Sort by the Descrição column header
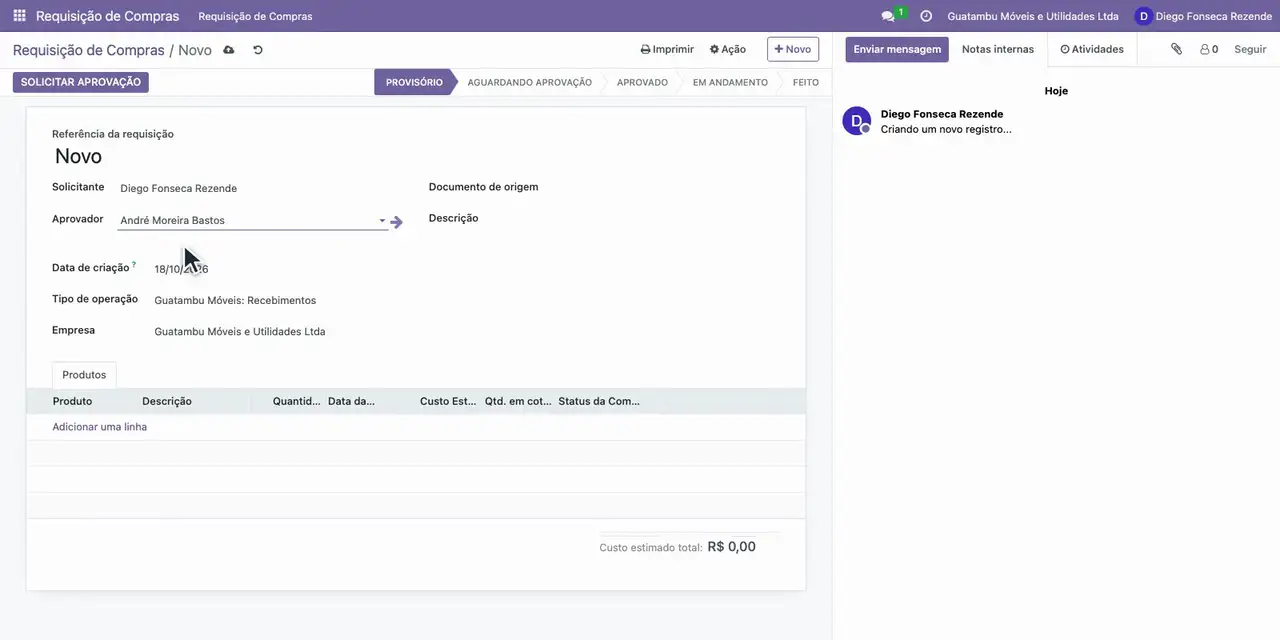The image size is (1280, 640). [x=167, y=401]
